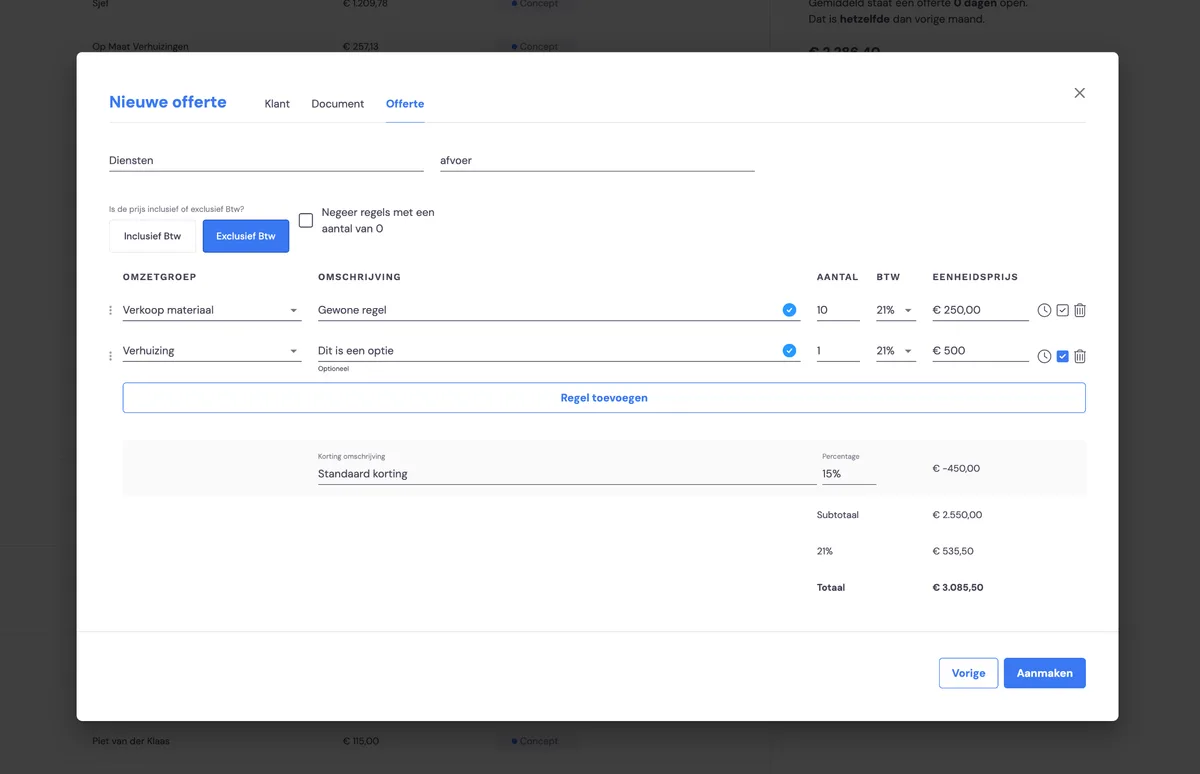
Task: Click the OMZETGROEP column header
Action: pyautogui.click(x=160, y=277)
